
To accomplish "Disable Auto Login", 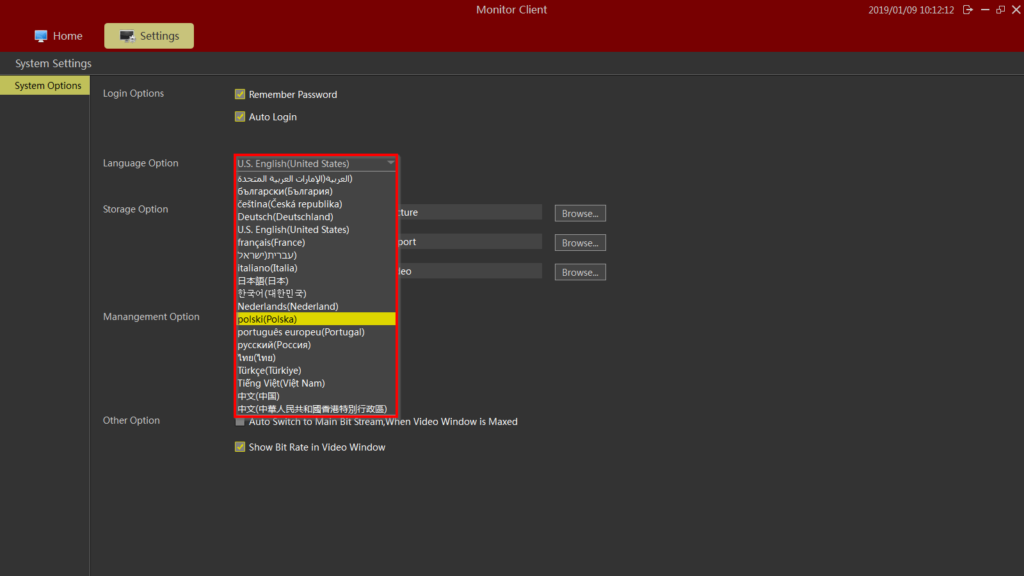I will pos(240,116).
